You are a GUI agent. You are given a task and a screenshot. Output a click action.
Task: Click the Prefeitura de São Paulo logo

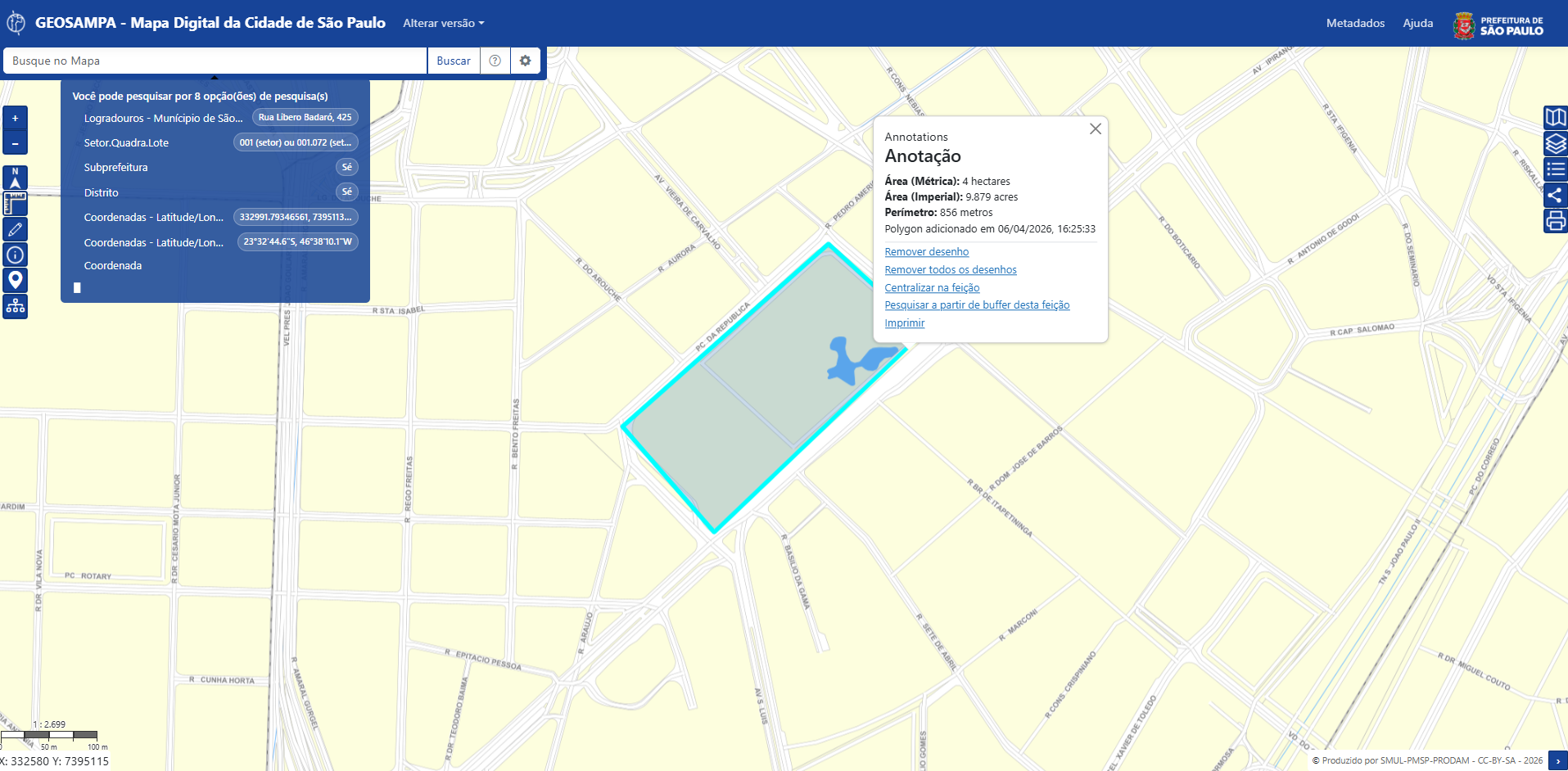click(x=1498, y=25)
